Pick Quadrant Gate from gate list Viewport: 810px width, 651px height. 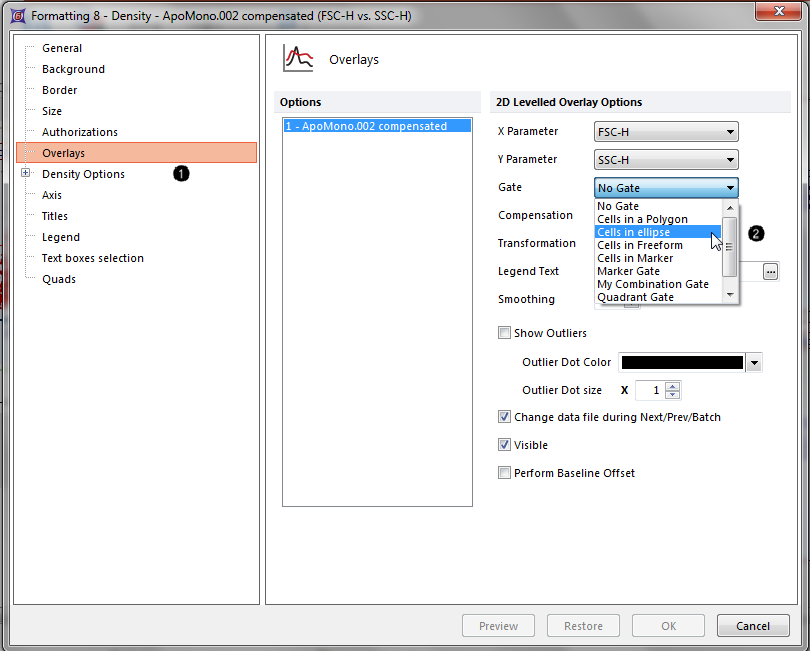click(x=635, y=297)
